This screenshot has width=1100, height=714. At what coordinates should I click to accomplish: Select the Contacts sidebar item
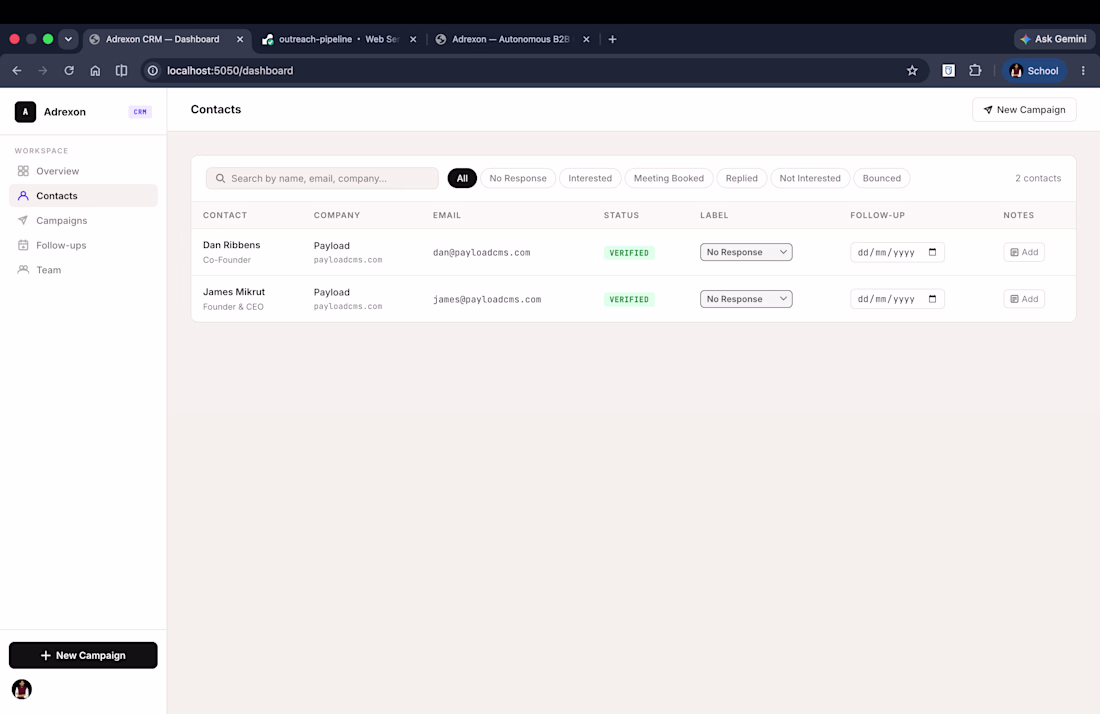(x=83, y=196)
